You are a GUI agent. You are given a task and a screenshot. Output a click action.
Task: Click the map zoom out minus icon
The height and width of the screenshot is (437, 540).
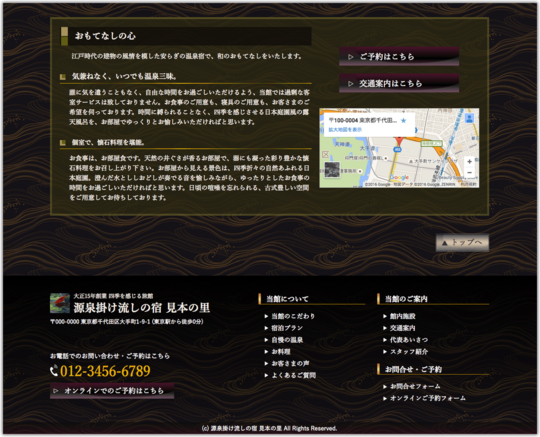point(469,173)
